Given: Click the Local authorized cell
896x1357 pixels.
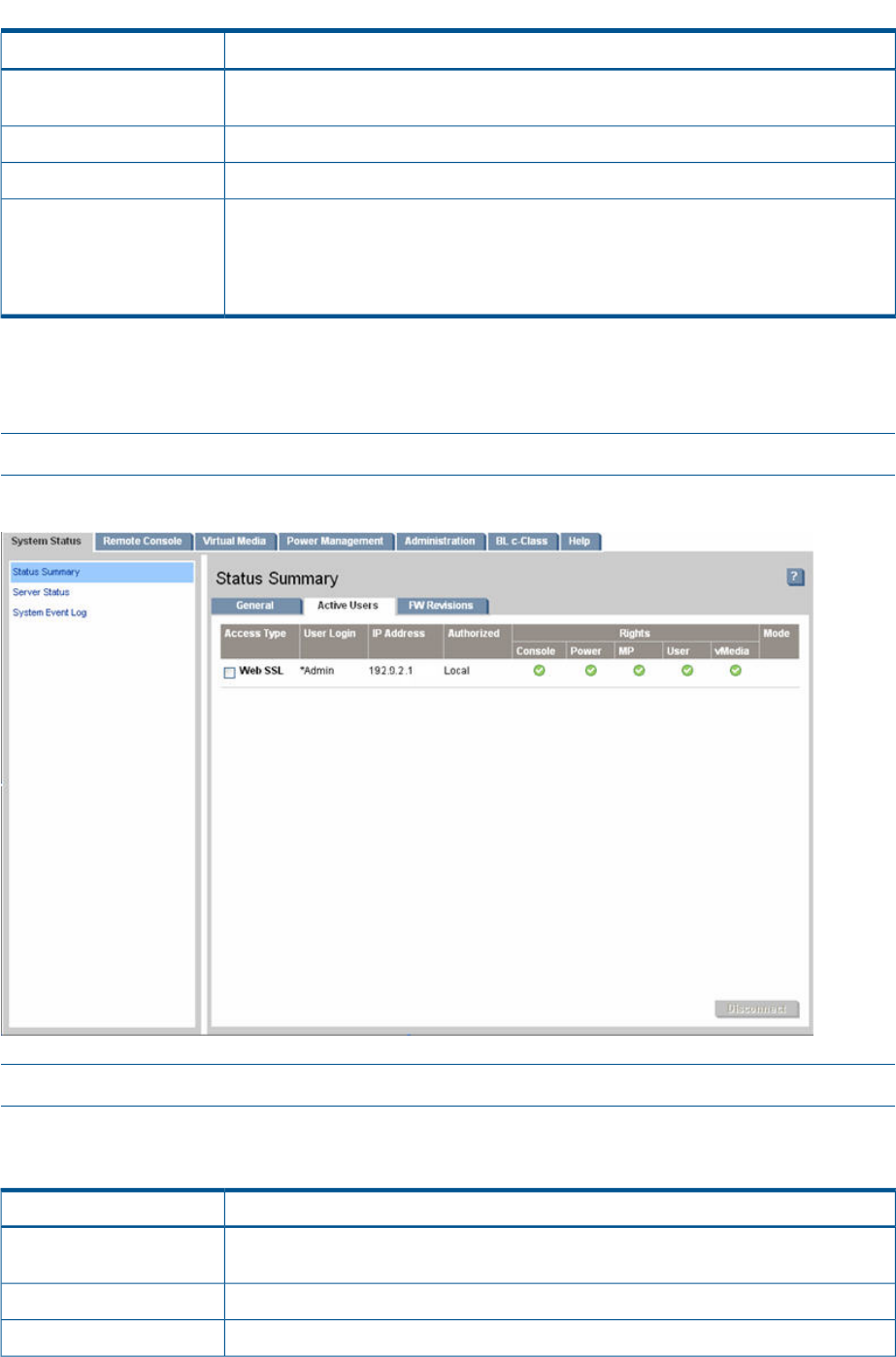Looking at the screenshot, I should (457, 672).
